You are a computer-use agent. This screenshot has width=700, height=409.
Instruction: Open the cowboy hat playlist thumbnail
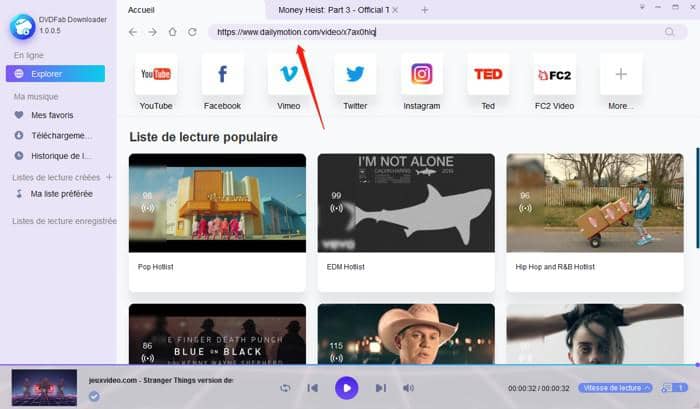point(406,334)
